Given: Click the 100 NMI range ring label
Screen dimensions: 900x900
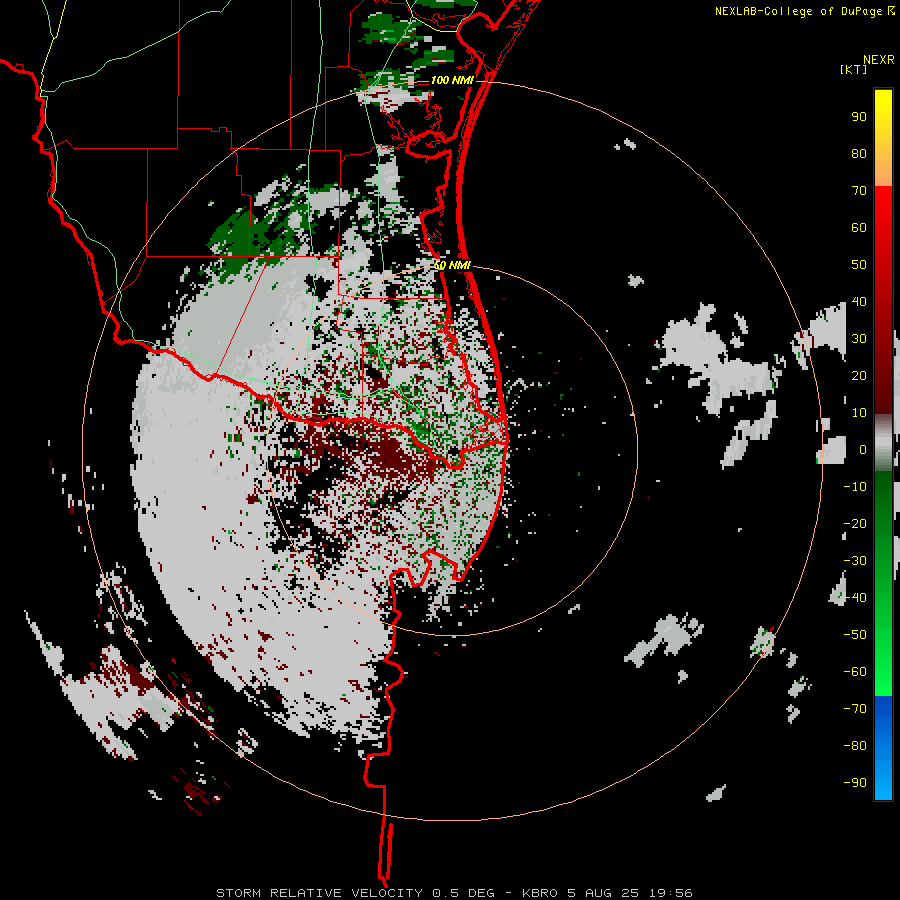Looking at the screenshot, I should [x=452, y=80].
